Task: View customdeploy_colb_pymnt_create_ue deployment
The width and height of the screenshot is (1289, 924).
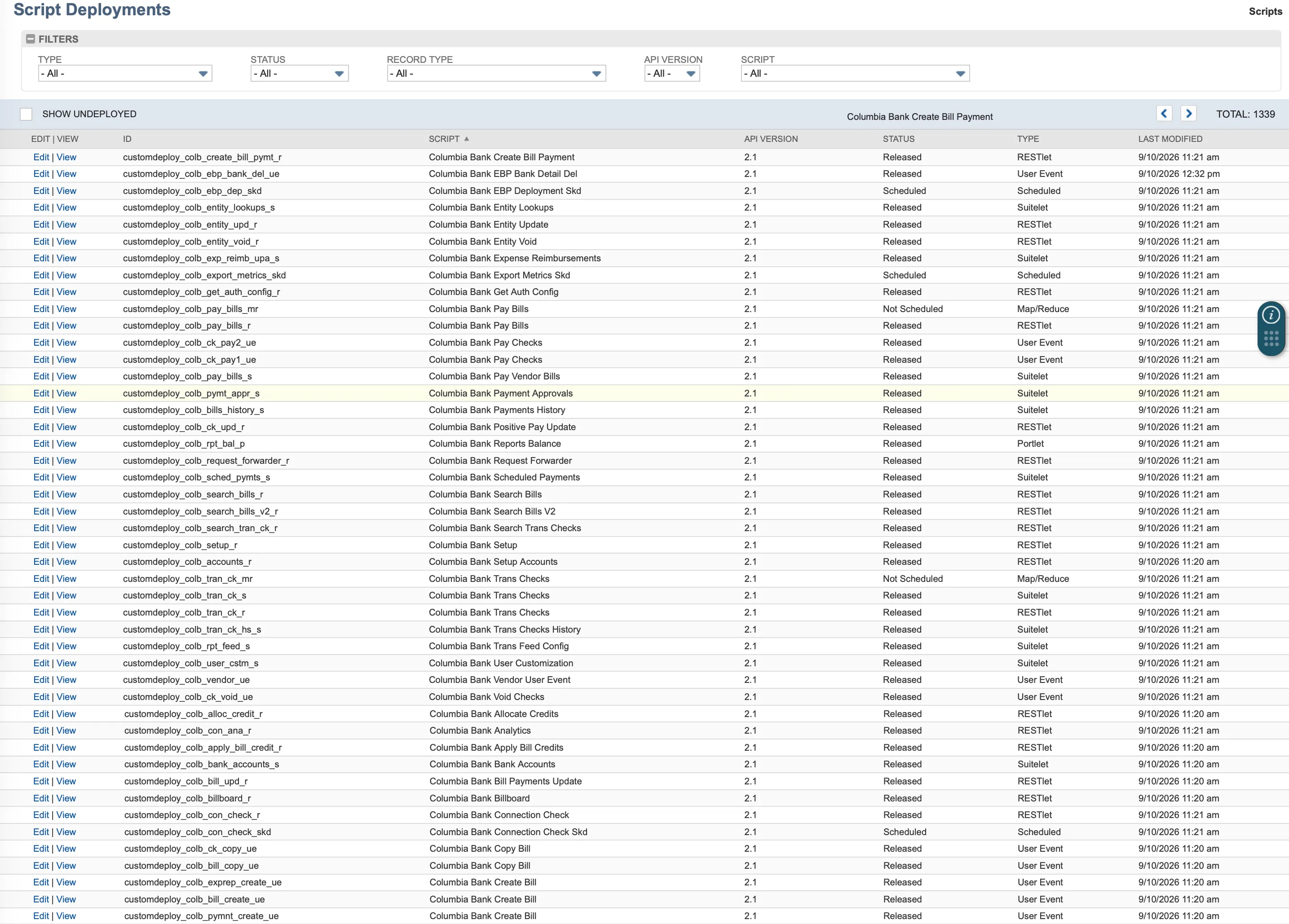Action: tap(66, 916)
